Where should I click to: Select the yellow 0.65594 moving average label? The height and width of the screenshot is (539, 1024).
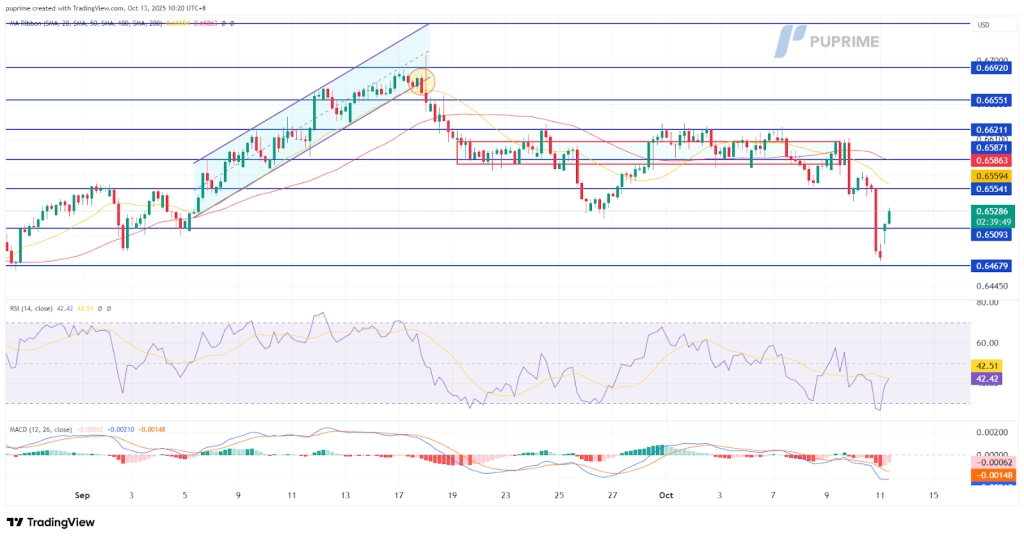(993, 175)
